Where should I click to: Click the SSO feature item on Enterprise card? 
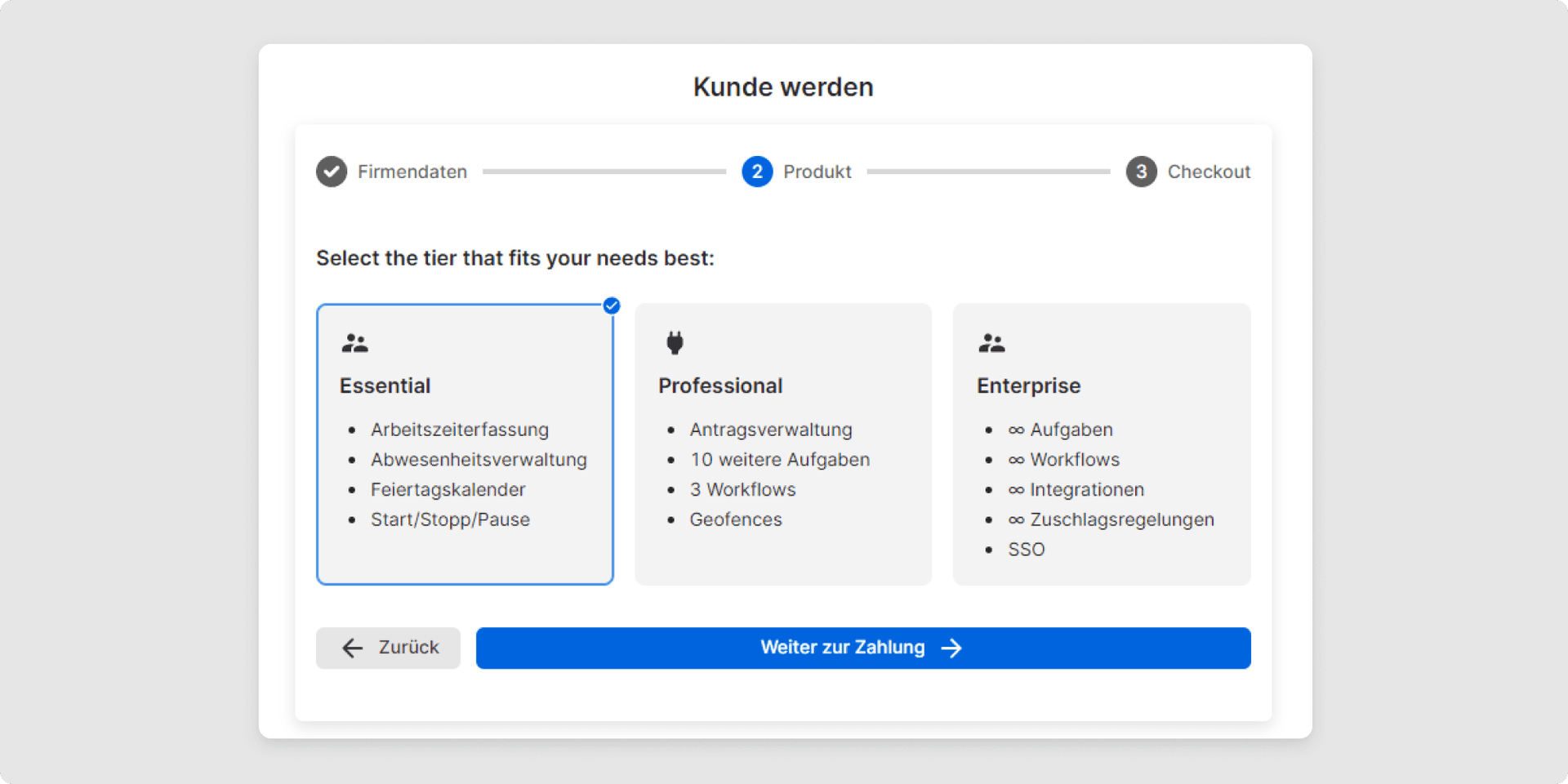click(x=1026, y=549)
